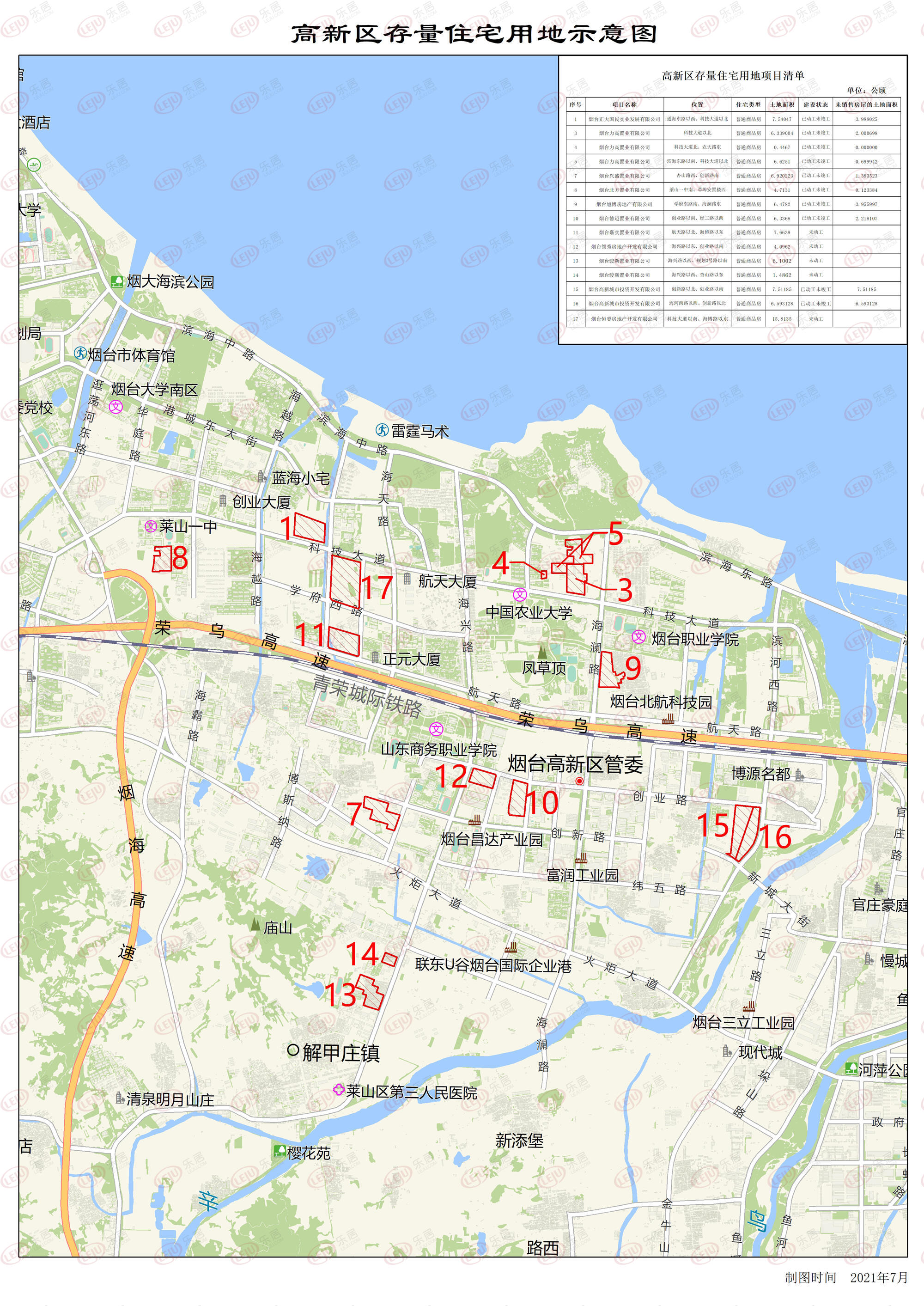Click the 火炬大道 road label near 庙山
This screenshot has height=1306, width=924.
coord(426,887)
